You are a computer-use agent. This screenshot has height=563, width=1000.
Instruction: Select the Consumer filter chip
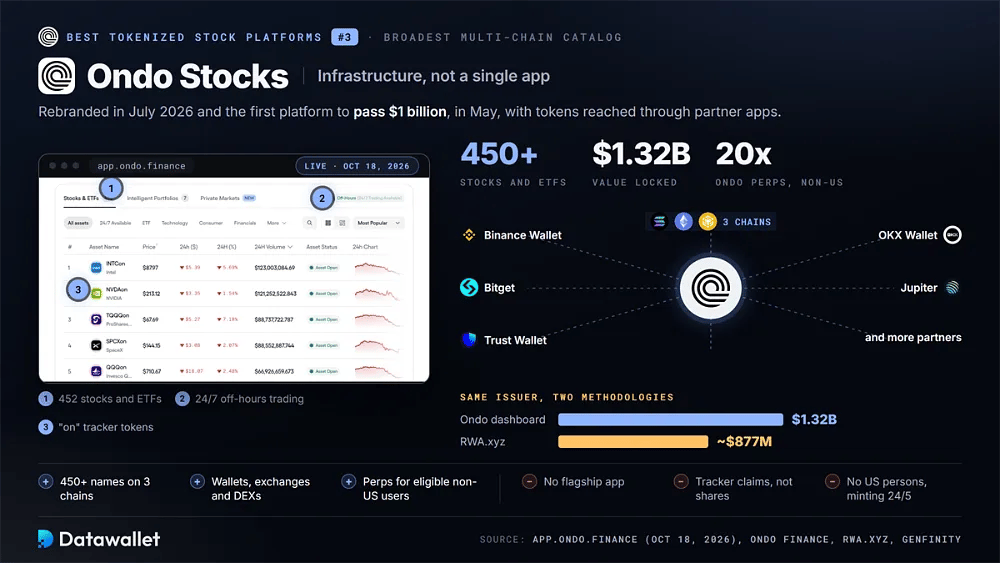click(211, 223)
